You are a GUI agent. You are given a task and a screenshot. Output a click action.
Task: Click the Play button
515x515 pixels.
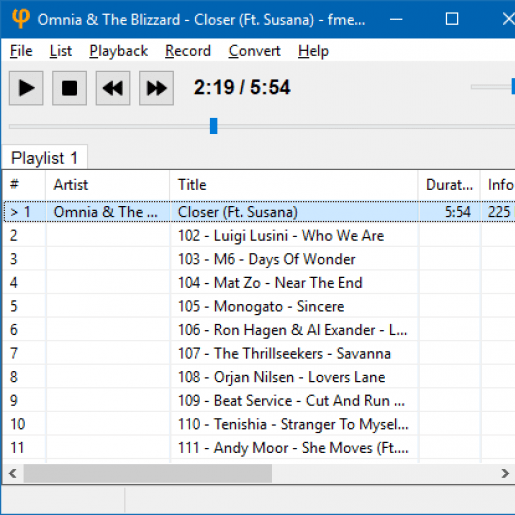(26, 88)
